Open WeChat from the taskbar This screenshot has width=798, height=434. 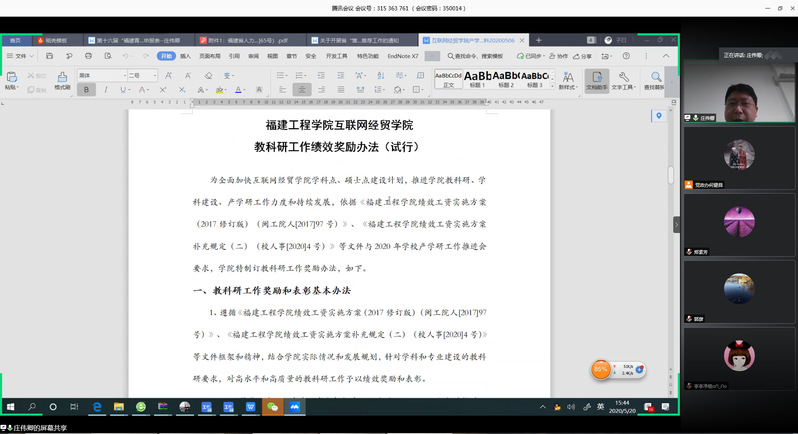[x=273, y=407]
